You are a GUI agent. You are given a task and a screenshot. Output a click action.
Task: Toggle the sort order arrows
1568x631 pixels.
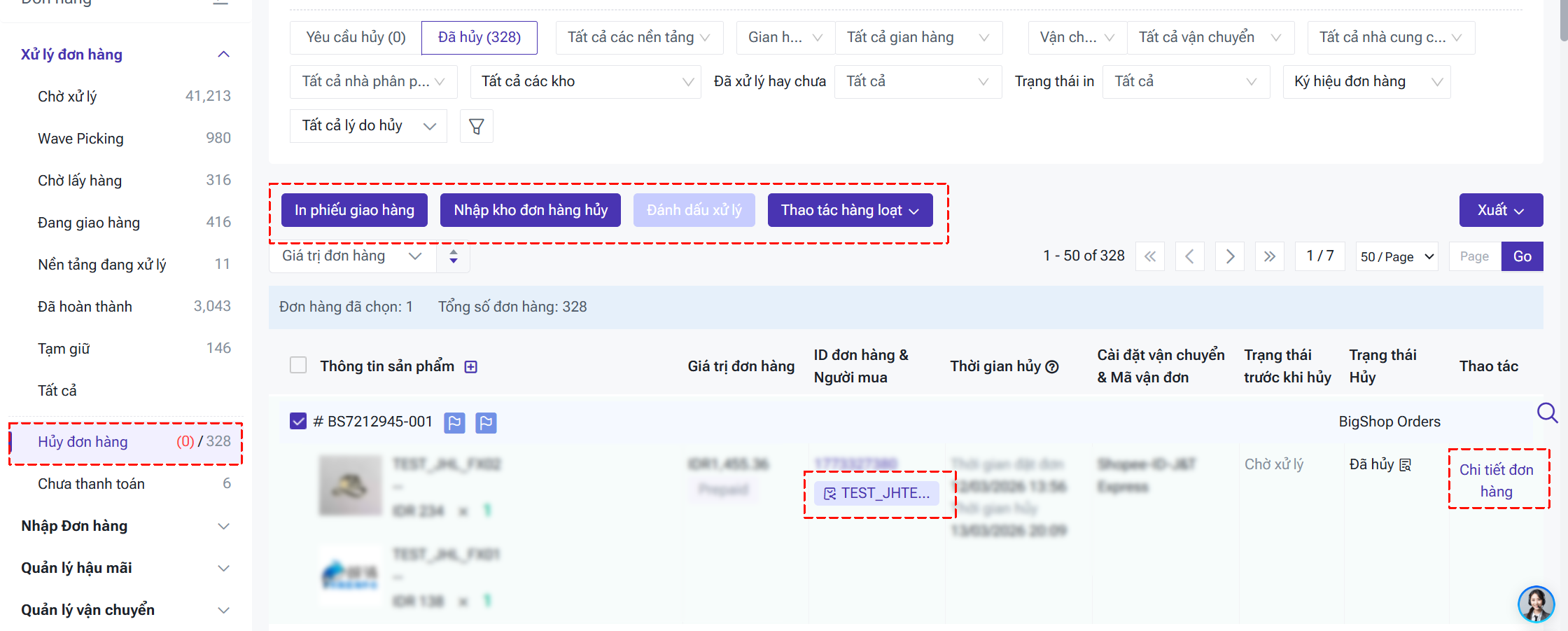[x=454, y=256]
